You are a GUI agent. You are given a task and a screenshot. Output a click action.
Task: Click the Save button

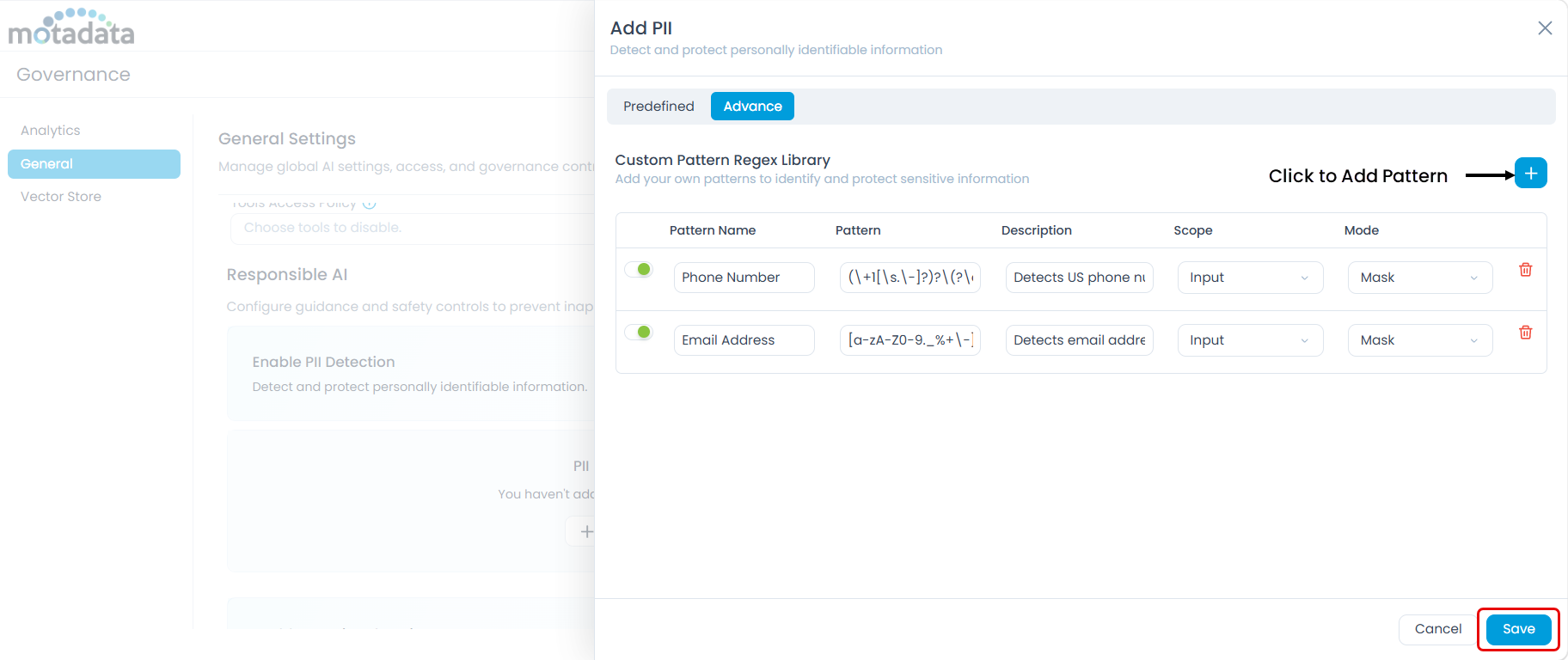[1518, 629]
